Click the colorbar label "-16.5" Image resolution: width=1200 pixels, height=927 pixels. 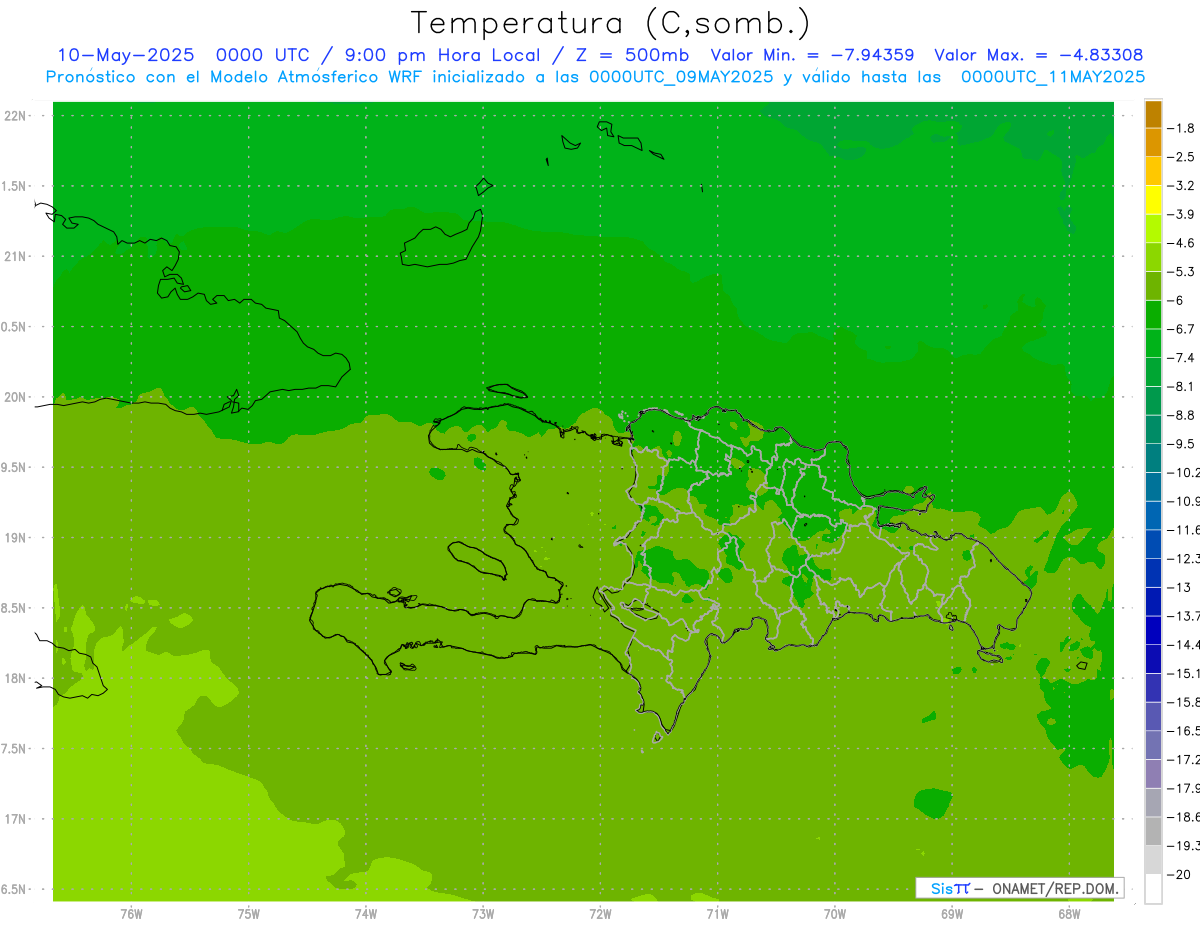(x=1185, y=731)
